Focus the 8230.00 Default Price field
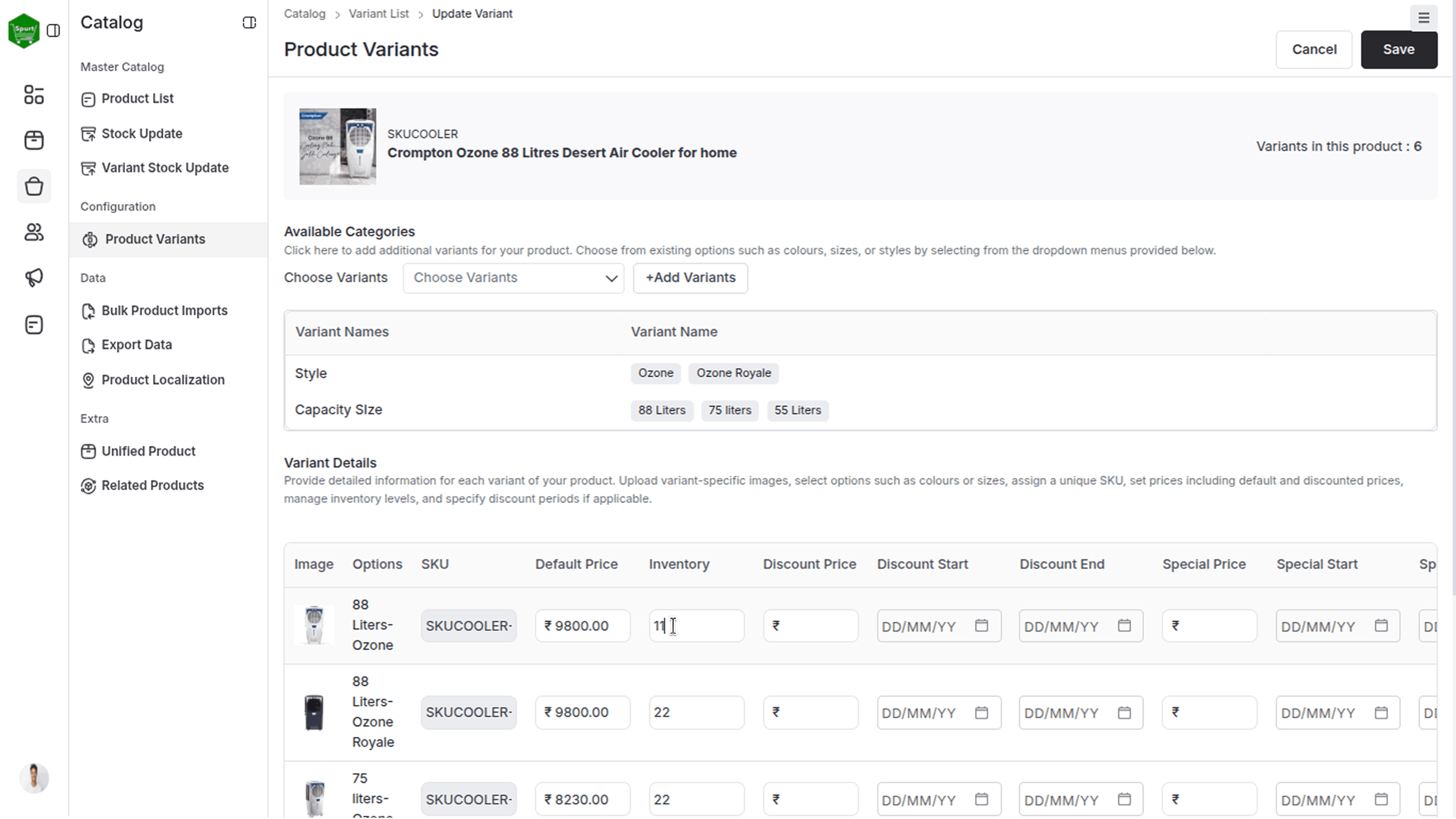The height and width of the screenshot is (819, 1456). pyautogui.click(x=582, y=800)
